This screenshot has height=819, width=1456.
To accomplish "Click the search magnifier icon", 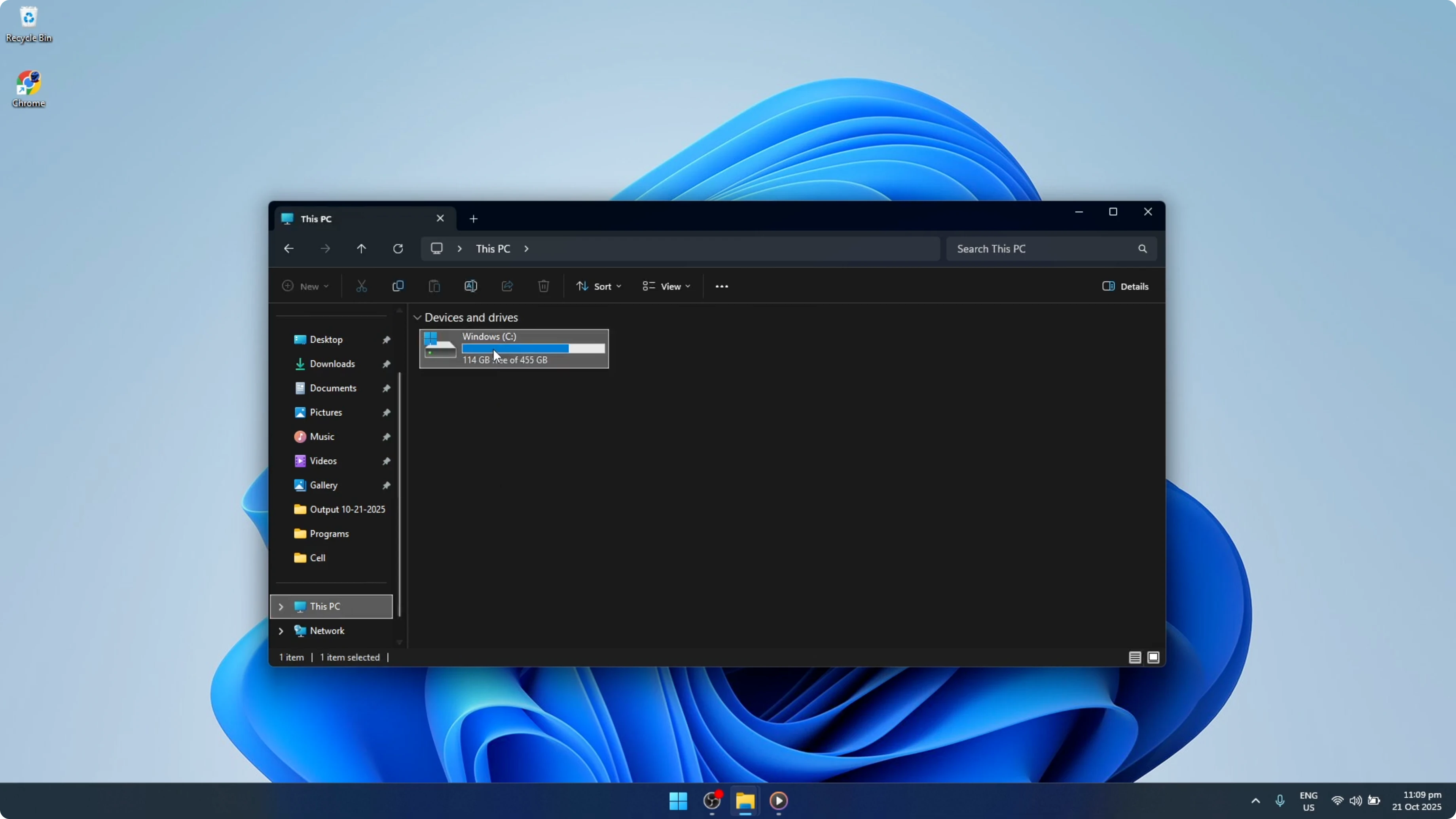I will click(1142, 249).
